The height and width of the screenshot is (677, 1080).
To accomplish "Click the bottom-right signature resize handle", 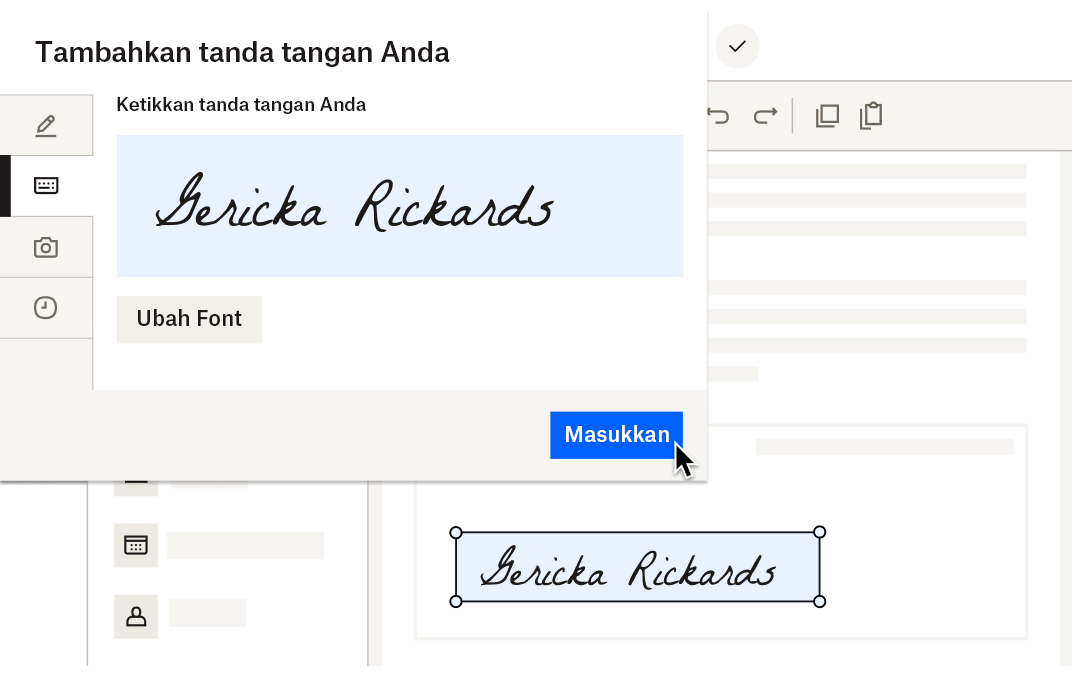I will tap(820, 601).
